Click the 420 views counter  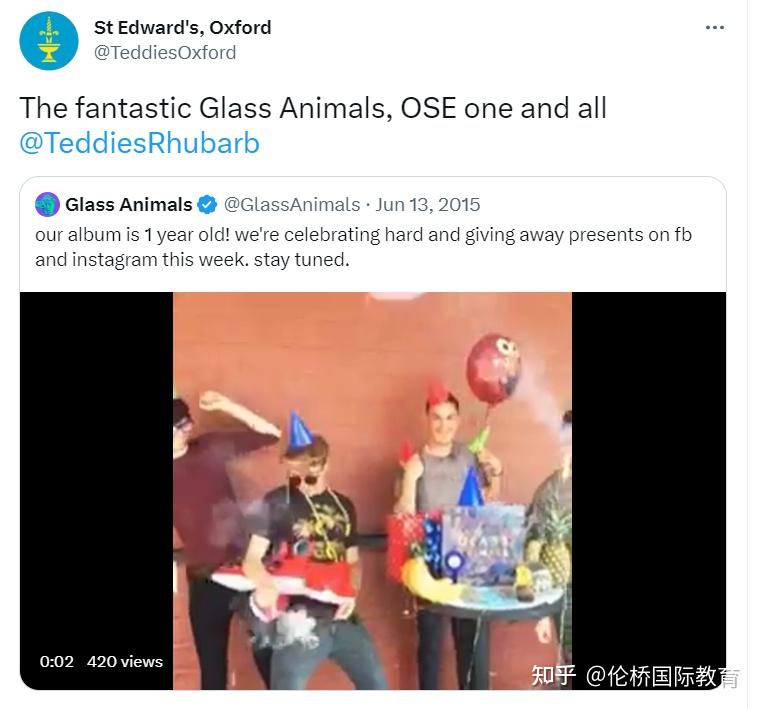[125, 662]
